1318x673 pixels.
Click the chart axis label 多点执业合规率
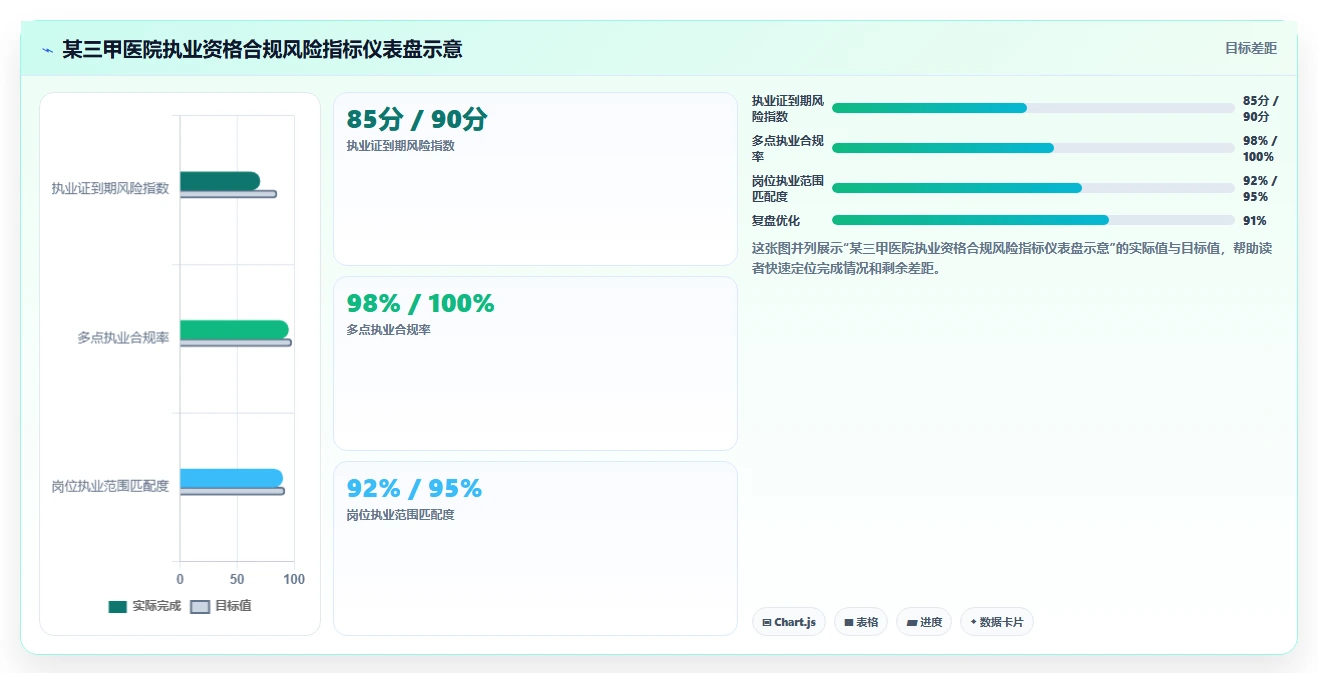click(x=123, y=338)
